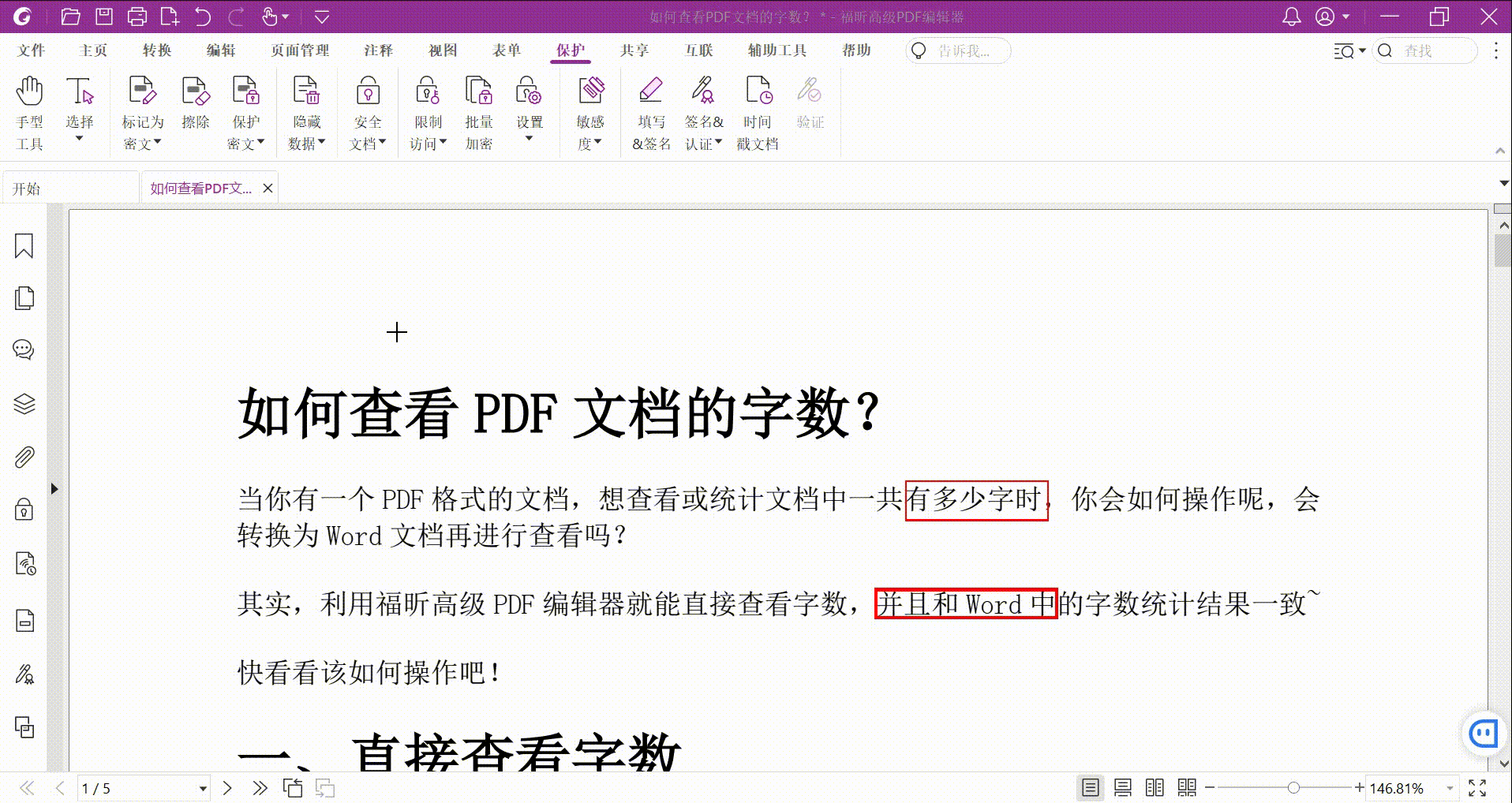Switch to continuous page view
The width and height of the screenshot is (1512, 803).
(1122, 787)
